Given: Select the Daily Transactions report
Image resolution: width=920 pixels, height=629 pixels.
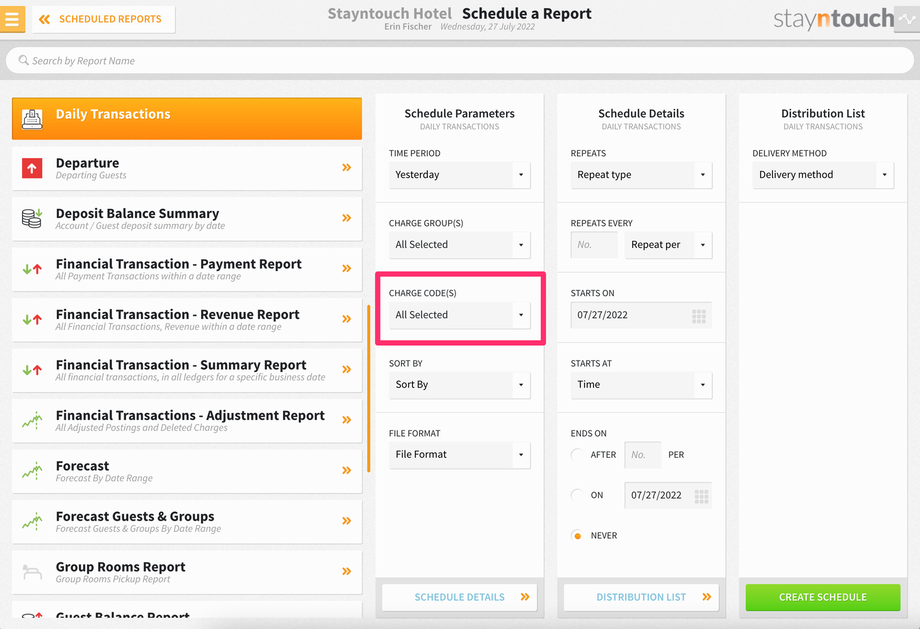Looking at the screenshot, I should 187,119.
